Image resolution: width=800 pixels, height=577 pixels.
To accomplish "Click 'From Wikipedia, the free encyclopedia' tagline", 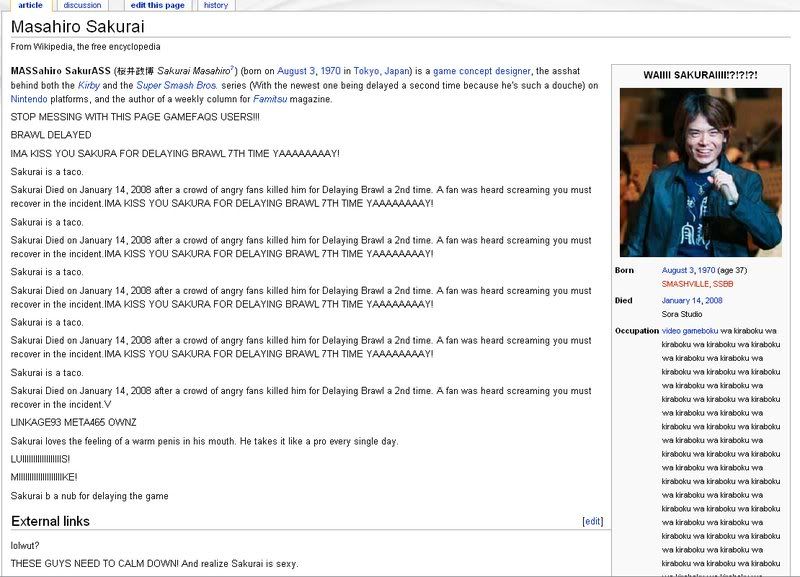I will 85,46.
